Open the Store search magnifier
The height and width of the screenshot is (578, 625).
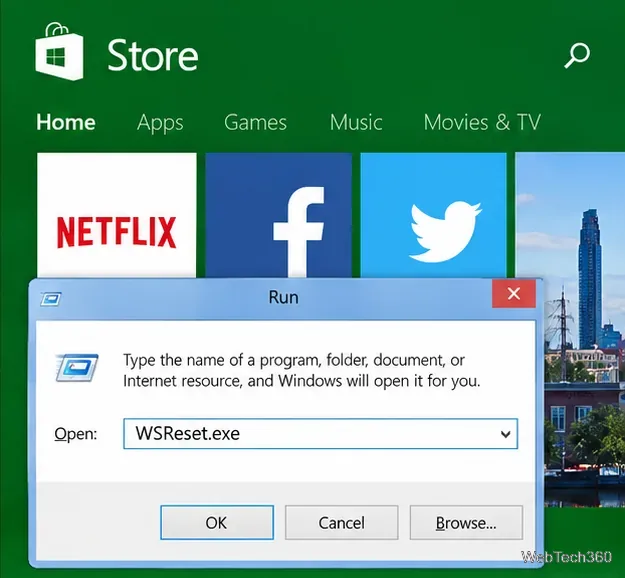tap(577, 55)
